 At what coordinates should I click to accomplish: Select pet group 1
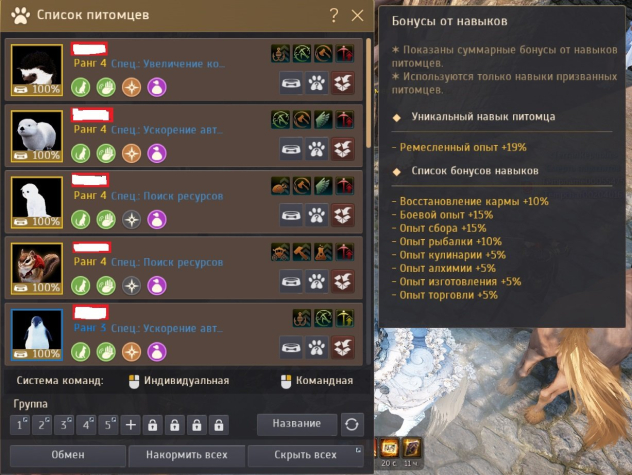20,425
